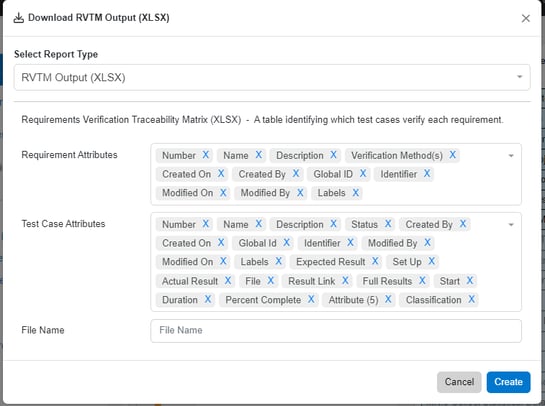Screen dimensions: 545x406
Task: Remove Classification tag
Action: point(471,300)
